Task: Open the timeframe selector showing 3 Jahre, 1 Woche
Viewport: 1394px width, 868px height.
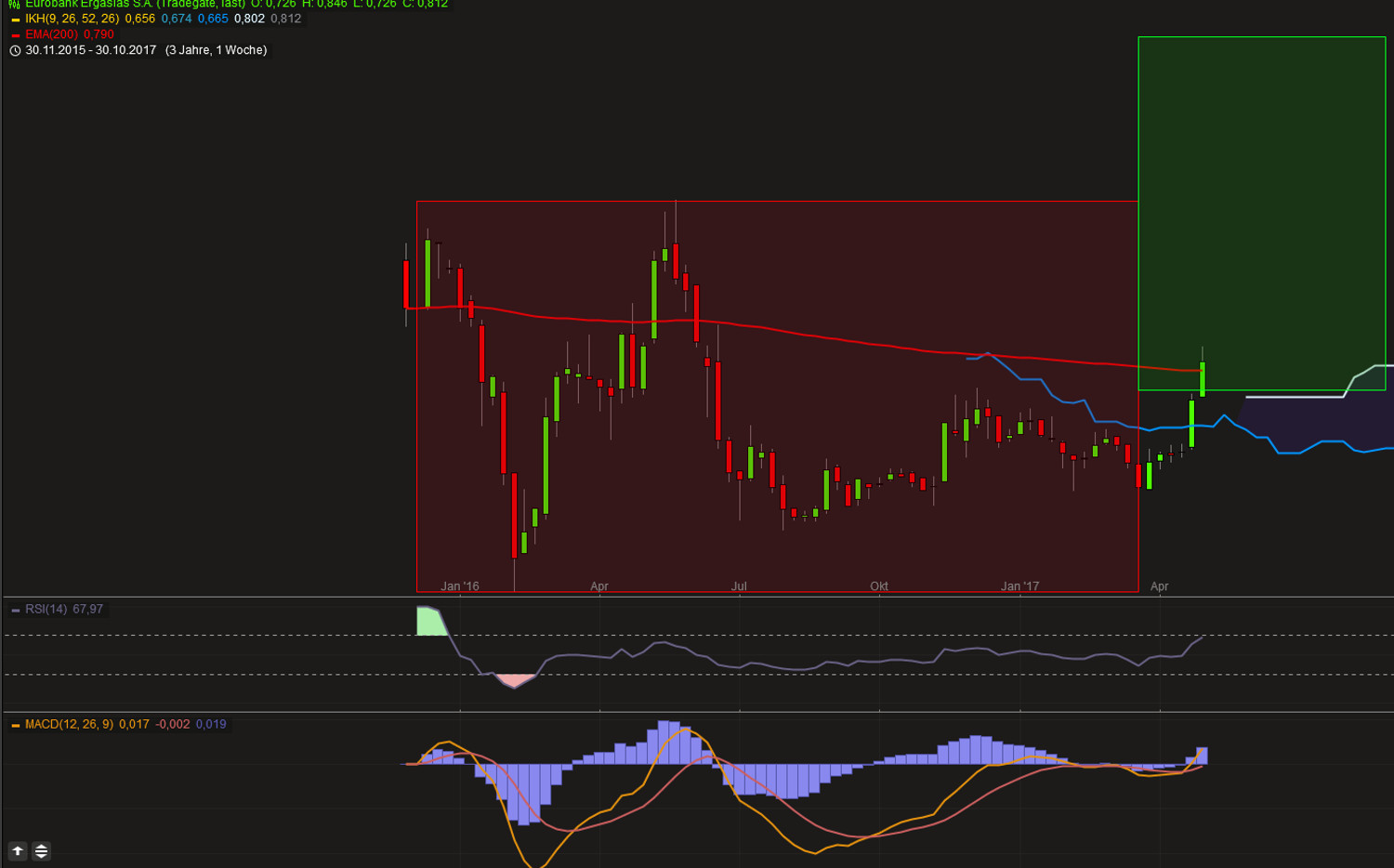Action: [215, 50]
